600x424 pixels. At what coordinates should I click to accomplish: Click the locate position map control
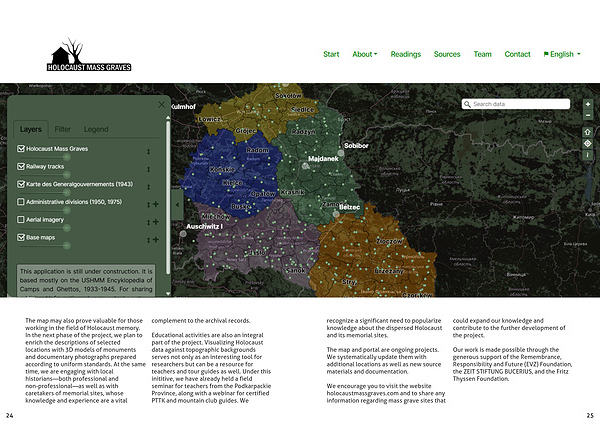tap(588, 144)
